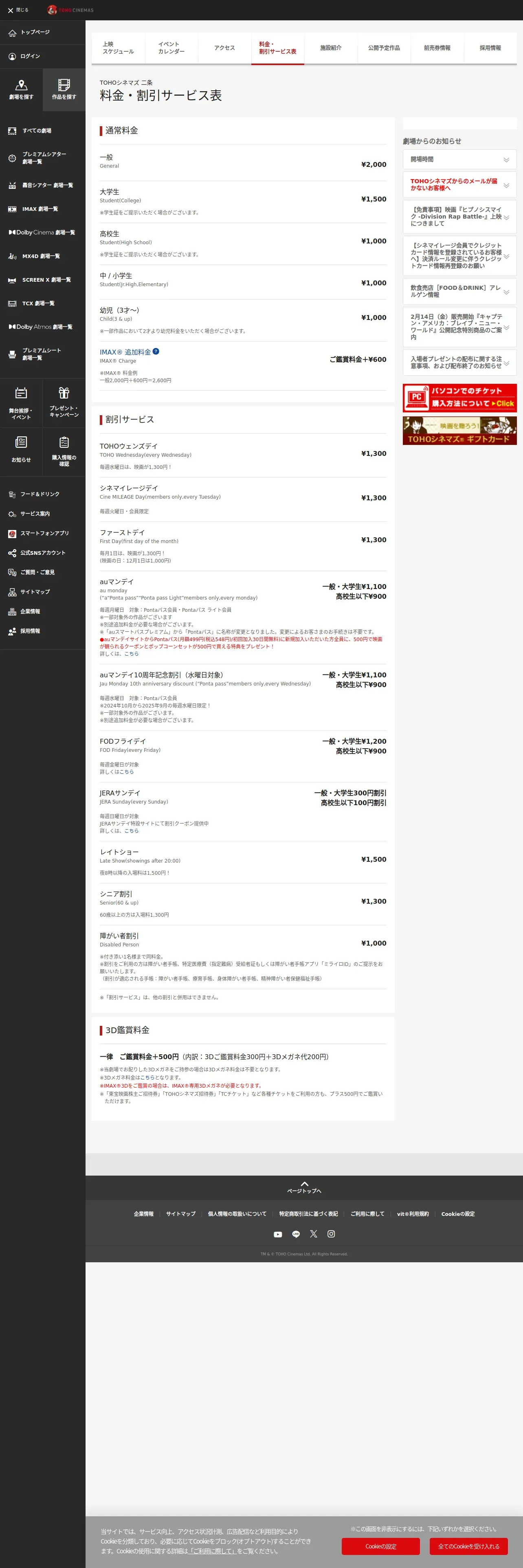The height and width of the screenshot is (1568, 523).
Task: Open 購入情報の確認 tile
Action: pyautogui.click(x=64, y=452)
